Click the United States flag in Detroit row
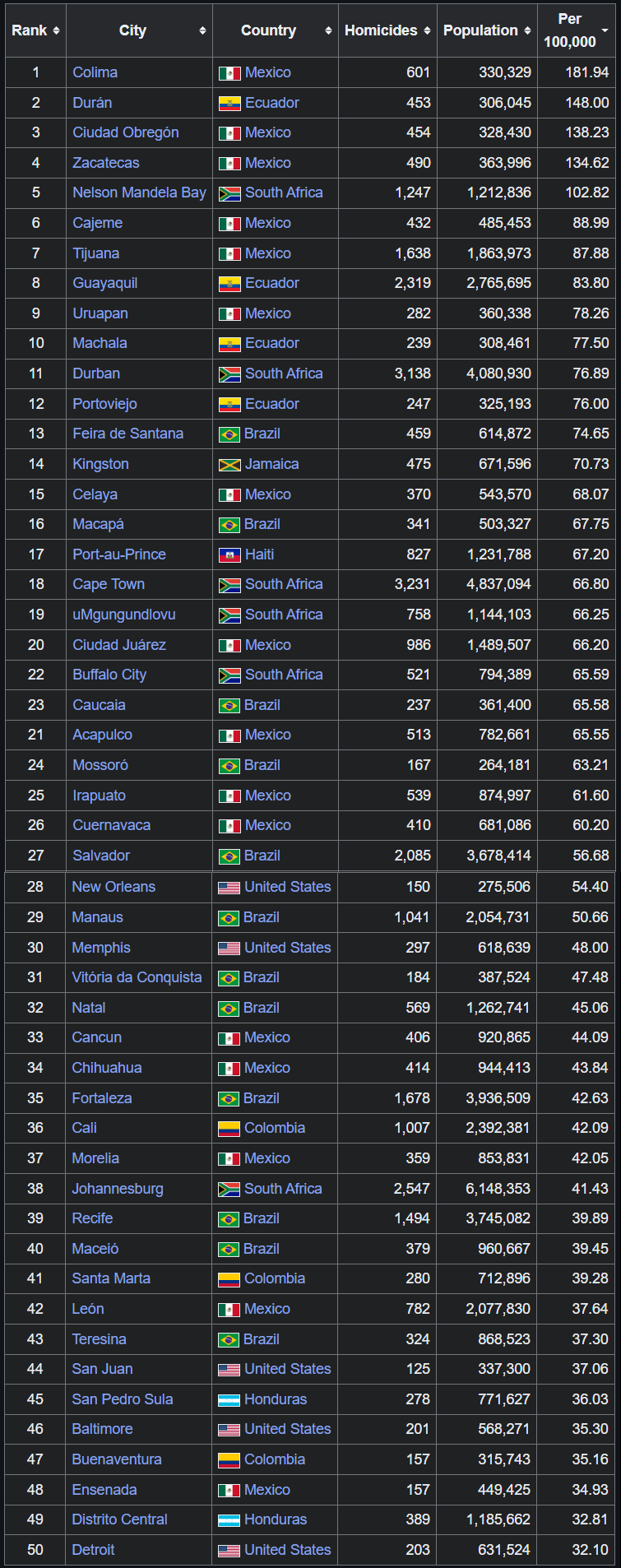This screenshot has height=1568, width=621. click(229, 1551)
